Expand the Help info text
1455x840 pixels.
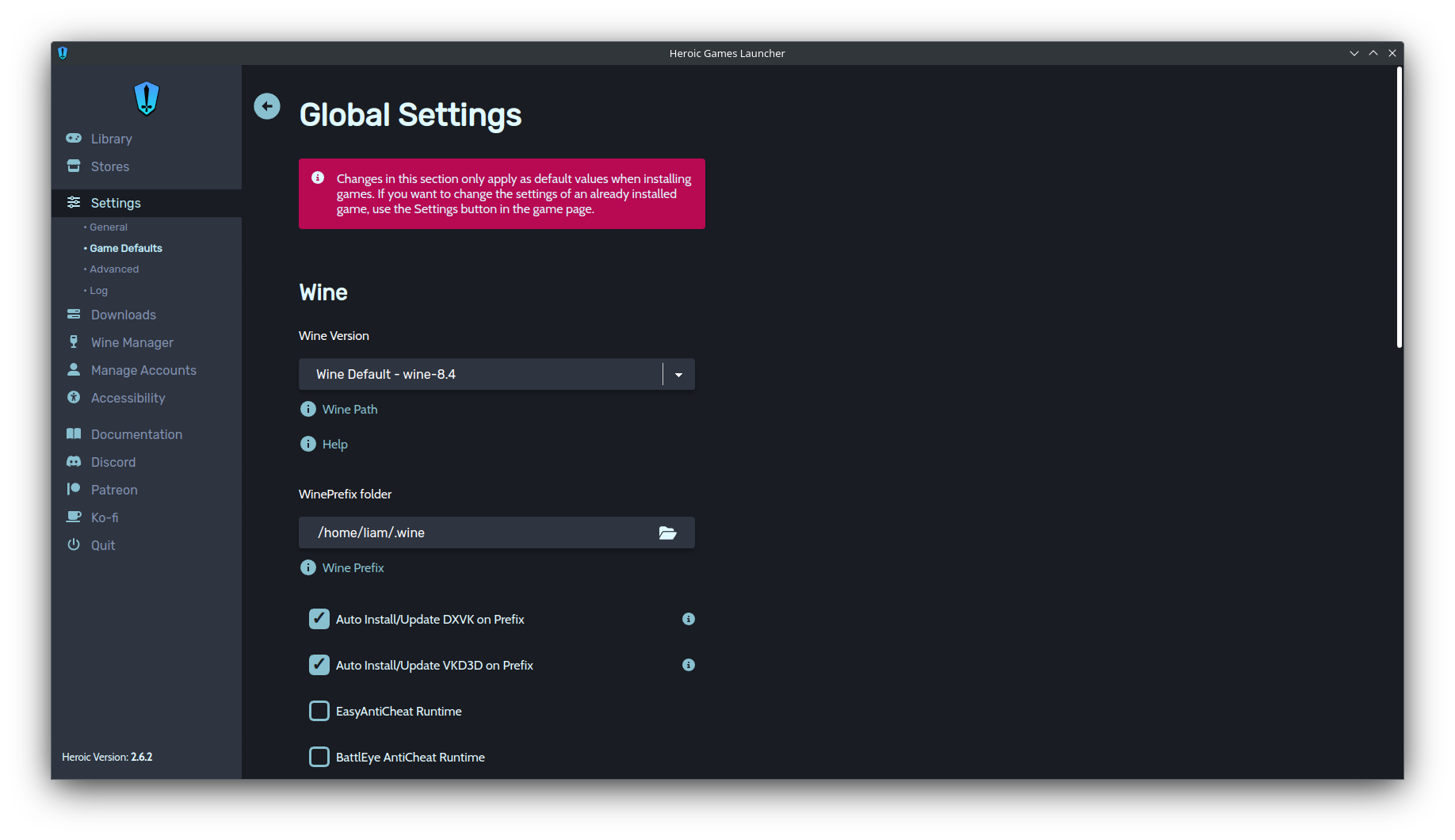point(334,445)
